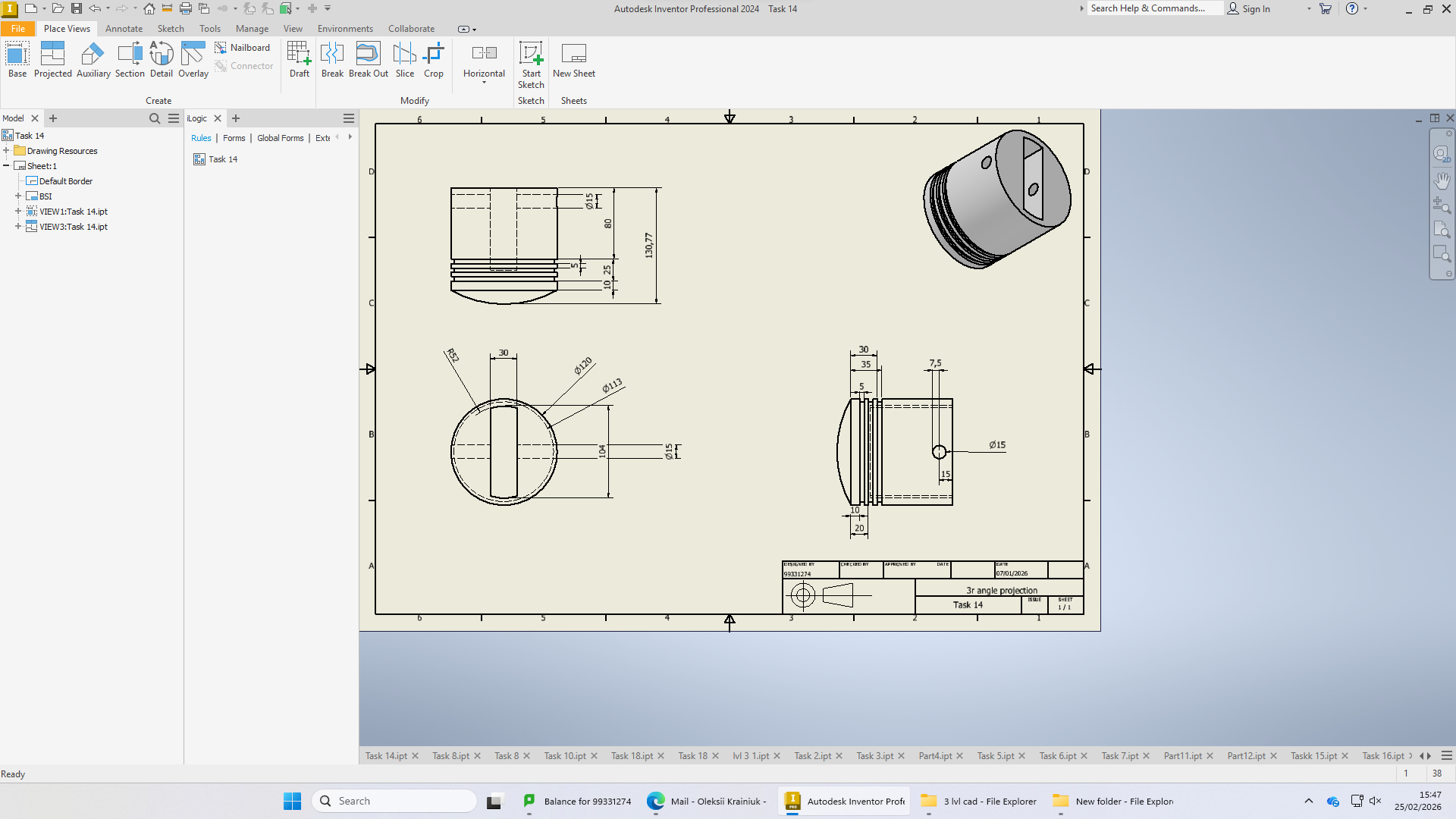
Task: Close the Task 14.ipt document tab
Action: click(415, 756)
